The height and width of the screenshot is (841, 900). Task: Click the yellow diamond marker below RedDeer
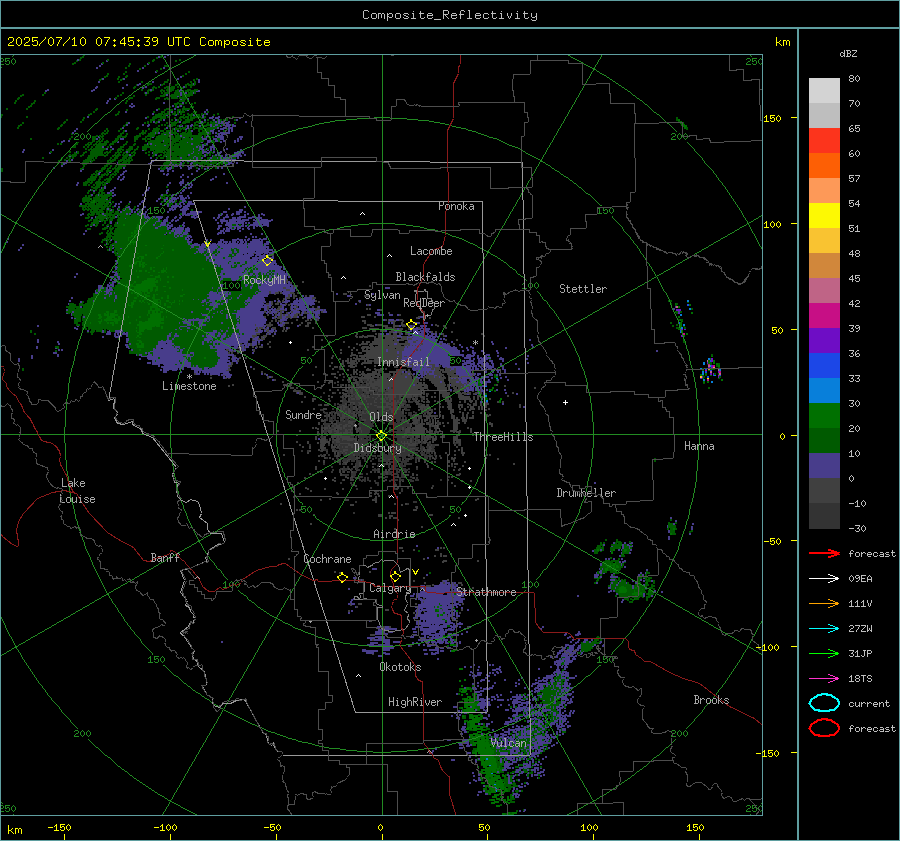coord(411,325)
